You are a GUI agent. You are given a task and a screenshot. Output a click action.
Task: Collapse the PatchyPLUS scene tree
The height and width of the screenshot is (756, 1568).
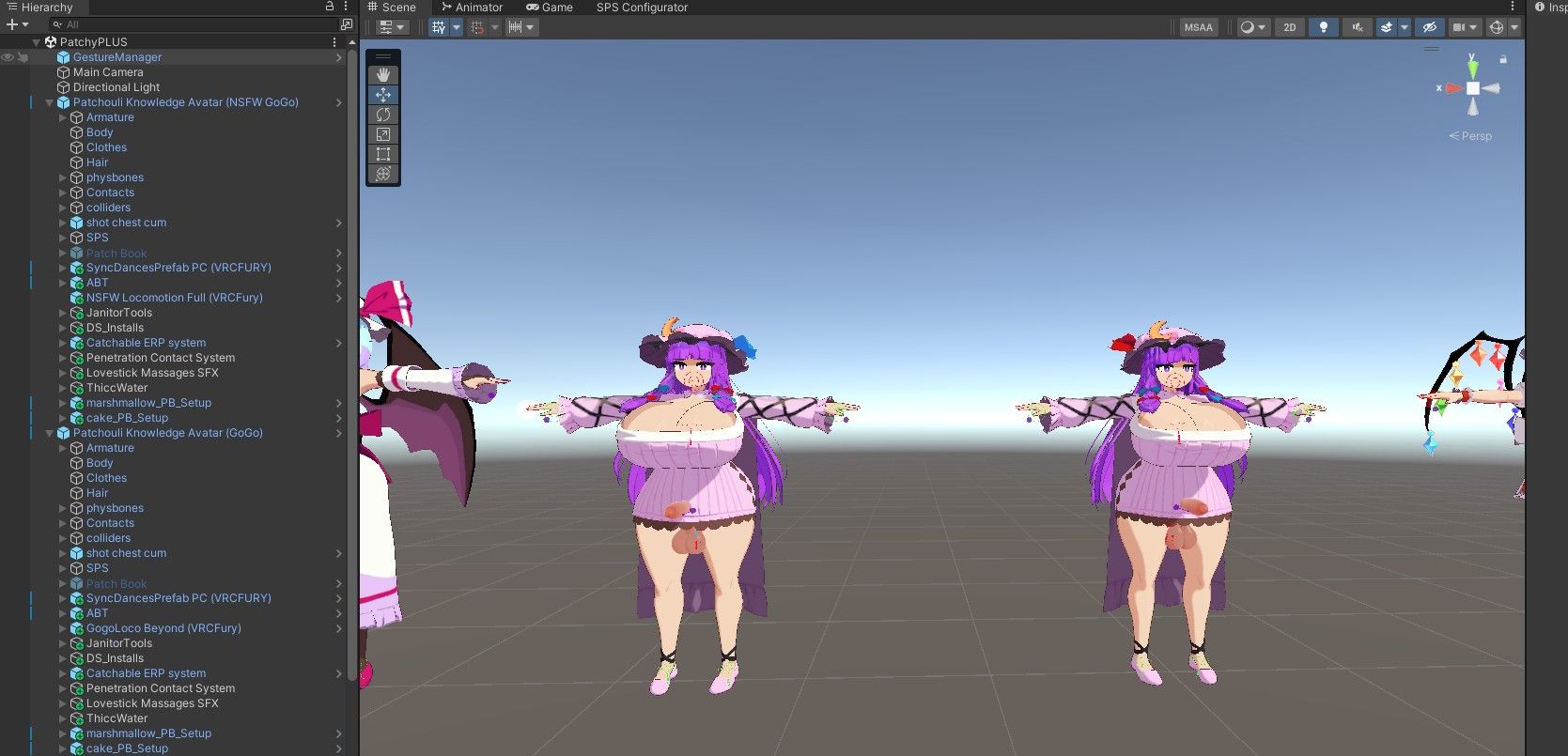click(37, 42)
